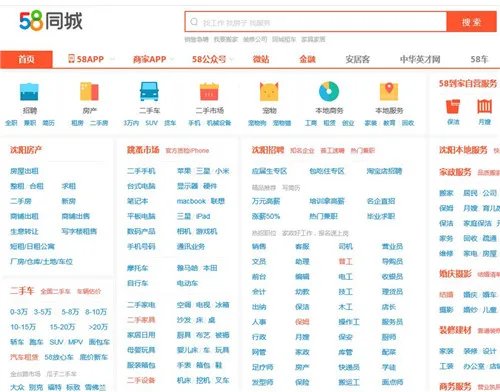The image size is (500, 392).
Task: Open the 新房 link
Action: pos(69,201)
